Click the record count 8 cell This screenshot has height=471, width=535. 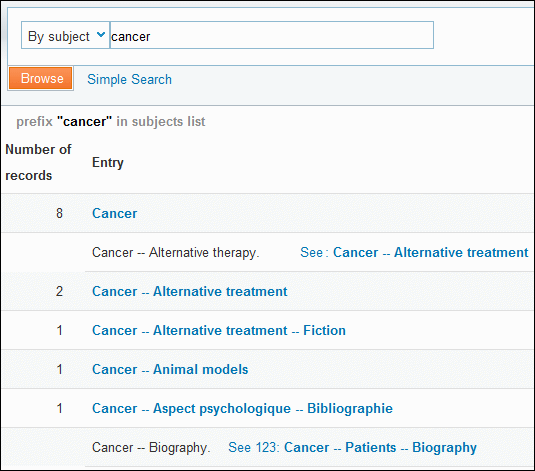(x=59, y=213)
